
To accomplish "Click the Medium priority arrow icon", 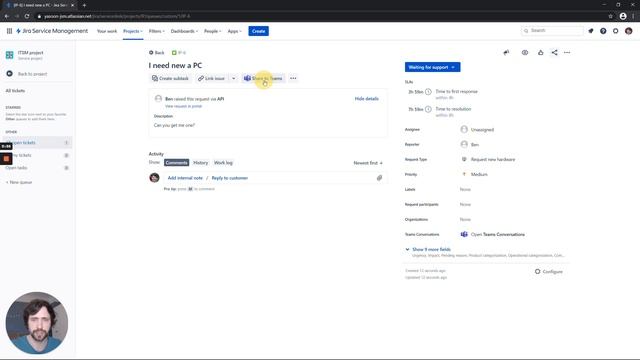I will click(x=464, y=174).
